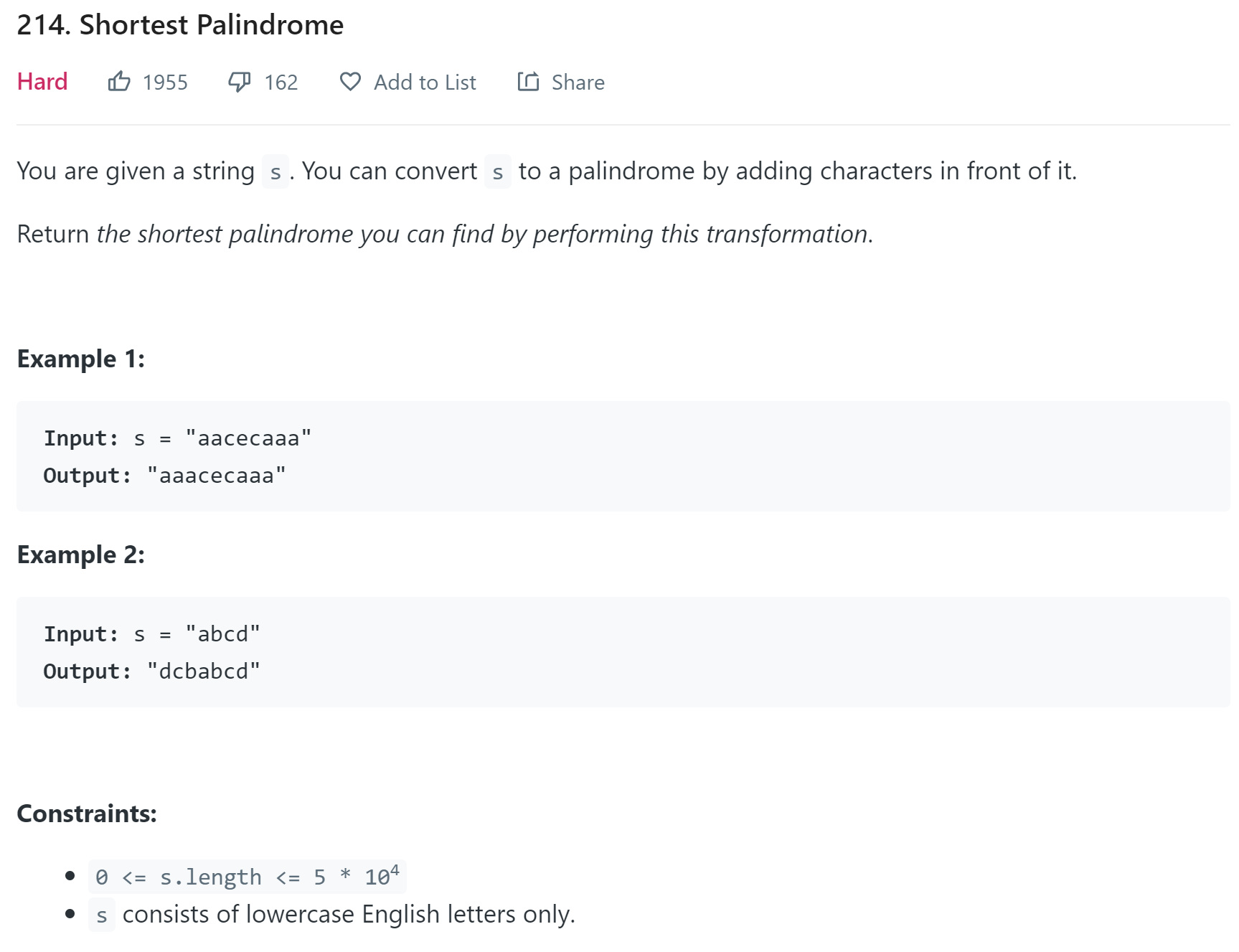Click the 1955 likes count
Screen dimensions: 1239x952
click(165, 83)
